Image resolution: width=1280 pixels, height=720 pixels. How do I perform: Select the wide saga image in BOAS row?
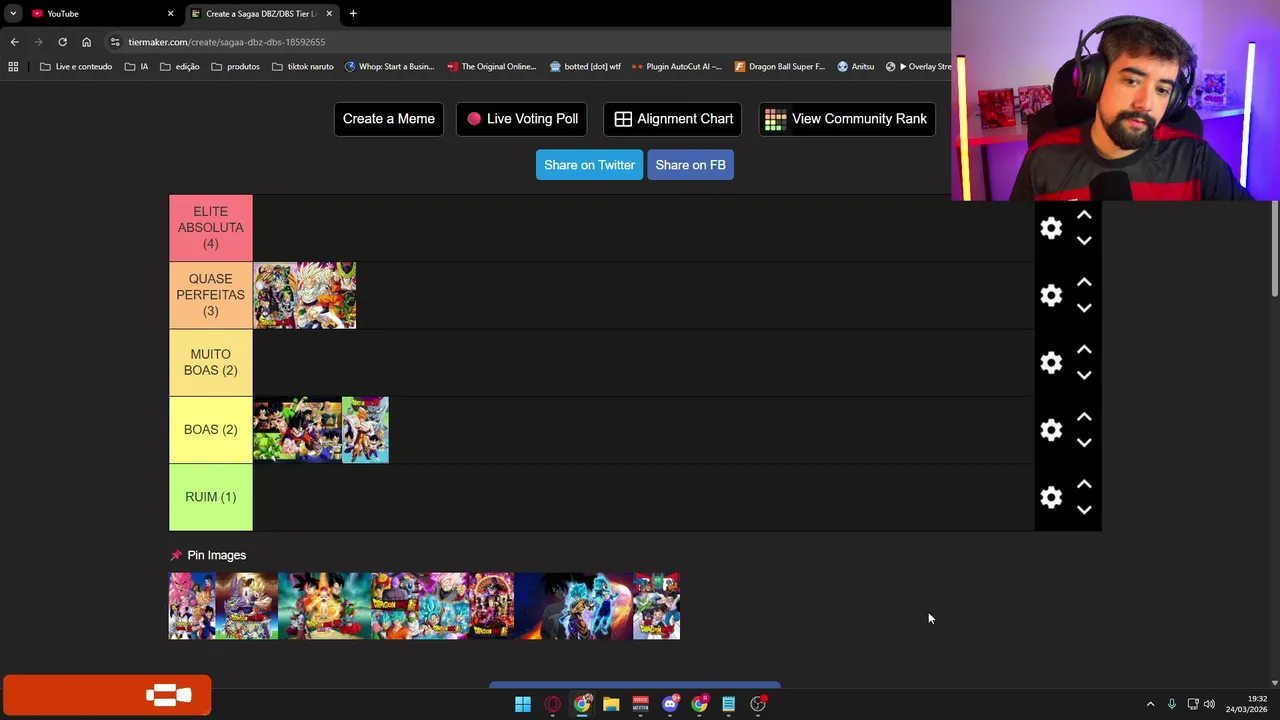[x=297, y=430]
